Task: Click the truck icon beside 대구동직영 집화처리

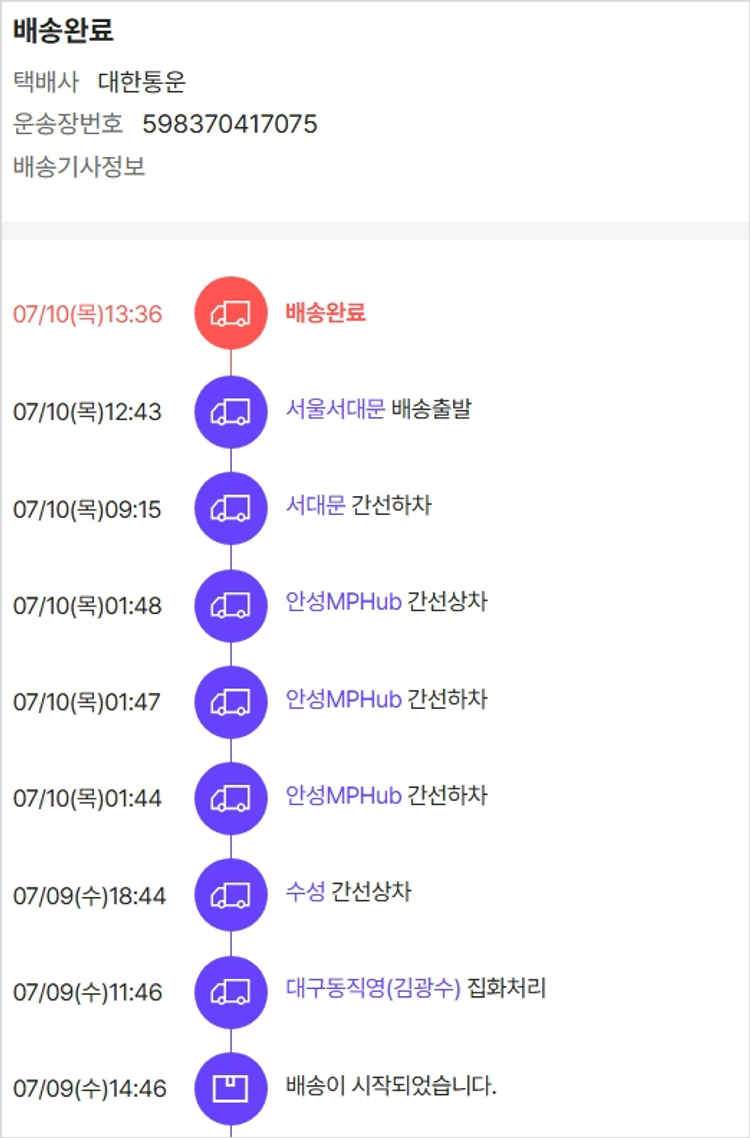Action: click(x=231, y=992)
